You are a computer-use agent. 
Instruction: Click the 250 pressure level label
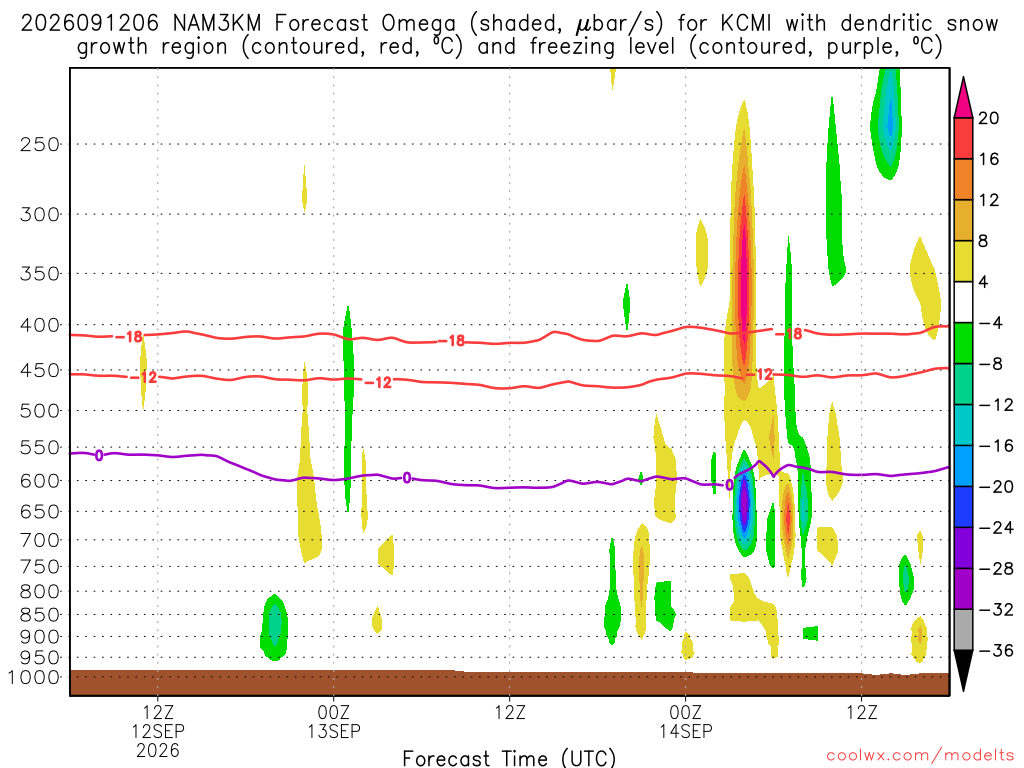click(40, 144)
